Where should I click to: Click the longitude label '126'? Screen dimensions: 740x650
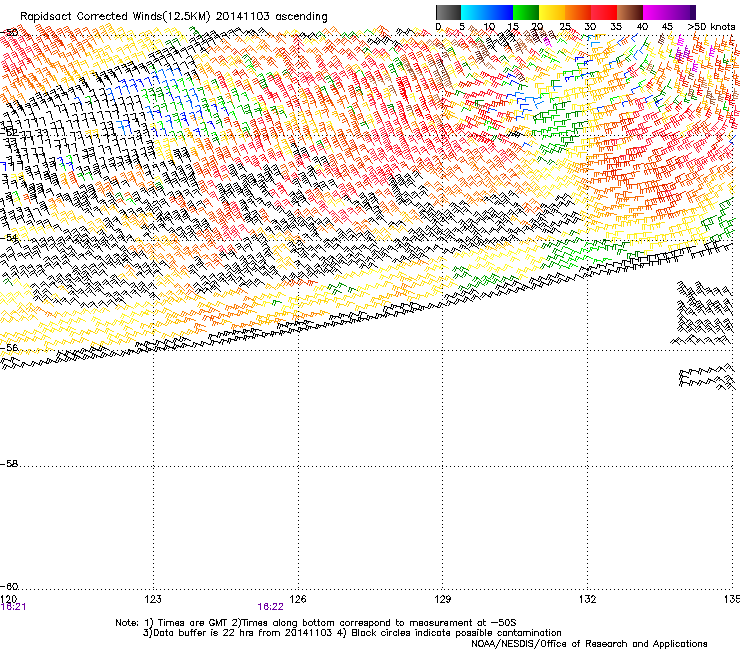pyautogui.click(x=298, y=599)
